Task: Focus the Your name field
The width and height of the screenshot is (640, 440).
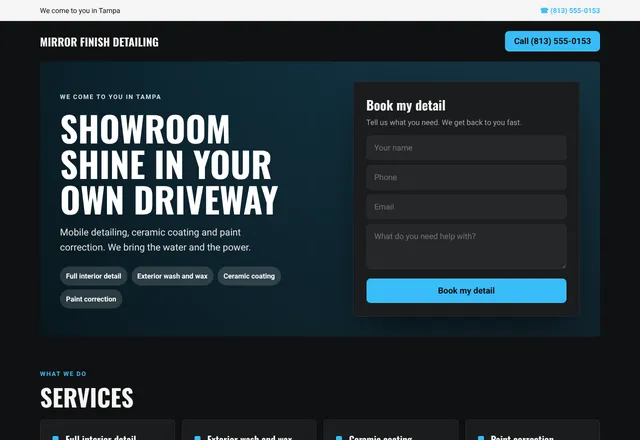Action: click(466, 148)
